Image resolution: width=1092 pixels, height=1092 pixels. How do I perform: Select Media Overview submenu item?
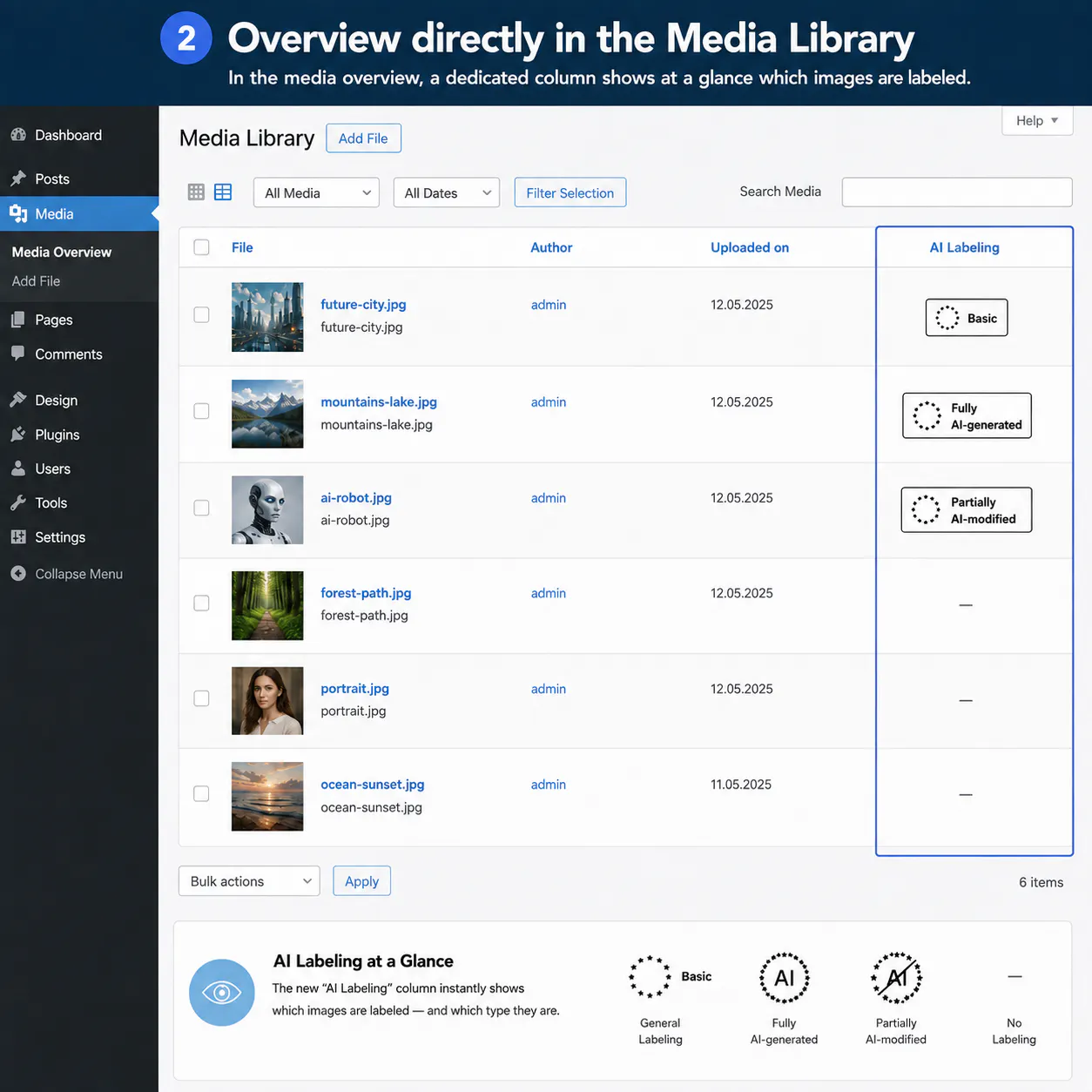pyautogui.click(x=62, y=252)
